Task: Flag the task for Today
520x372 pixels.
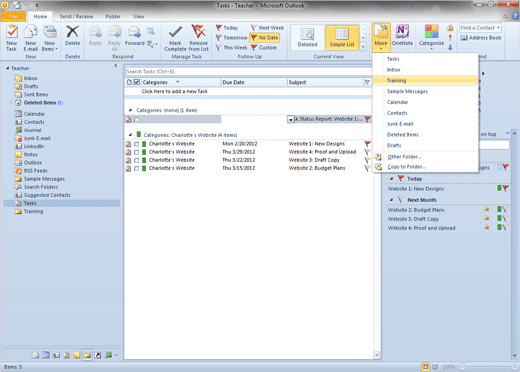Action: (x=227, y=28)
